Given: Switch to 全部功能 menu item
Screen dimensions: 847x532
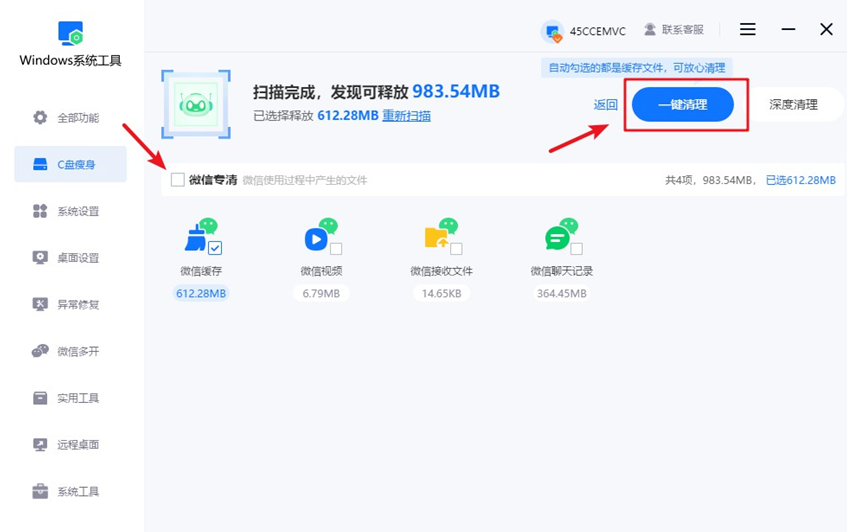Looking at the screenshot, I should (x=70, y=117).
